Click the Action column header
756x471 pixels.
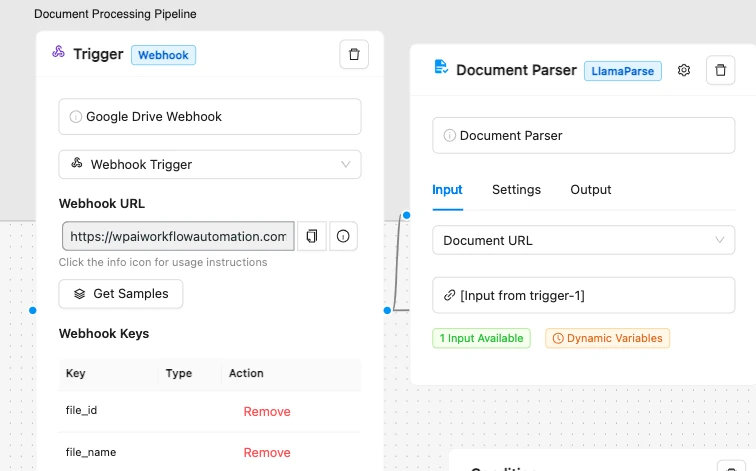(x=246, y=373)
